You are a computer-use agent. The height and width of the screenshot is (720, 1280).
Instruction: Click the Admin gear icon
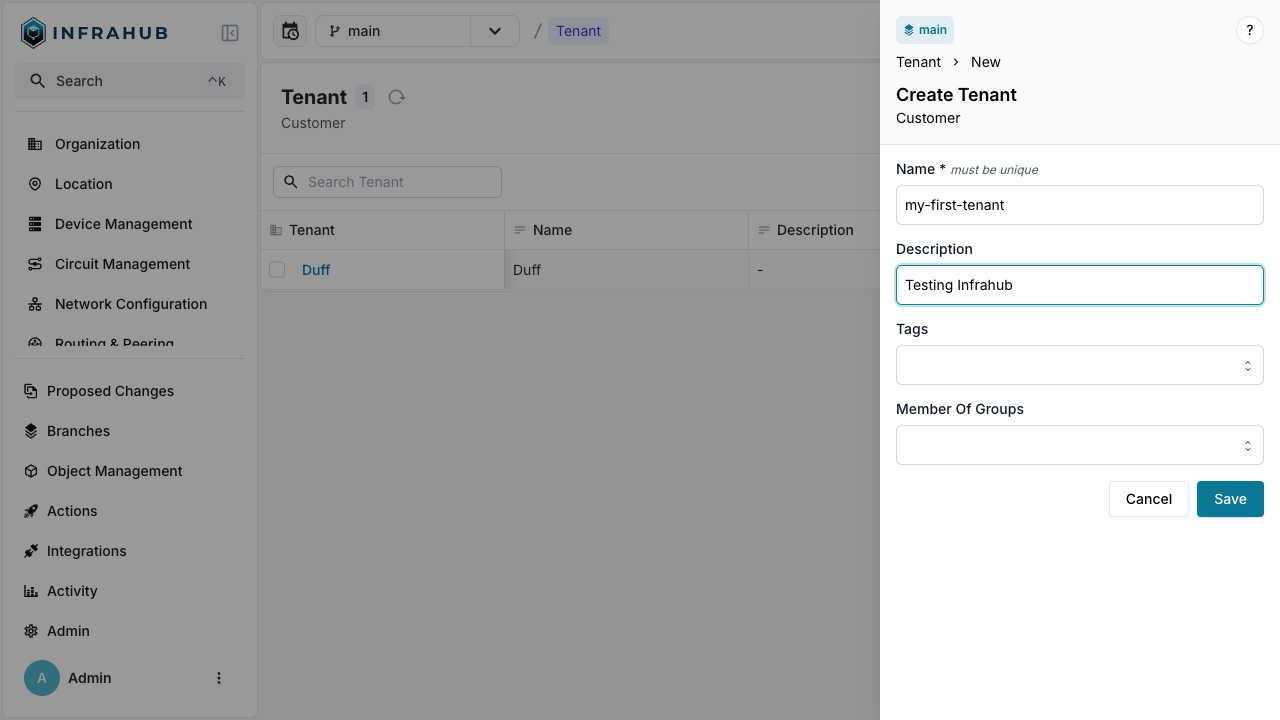click(x=31, y=631)
